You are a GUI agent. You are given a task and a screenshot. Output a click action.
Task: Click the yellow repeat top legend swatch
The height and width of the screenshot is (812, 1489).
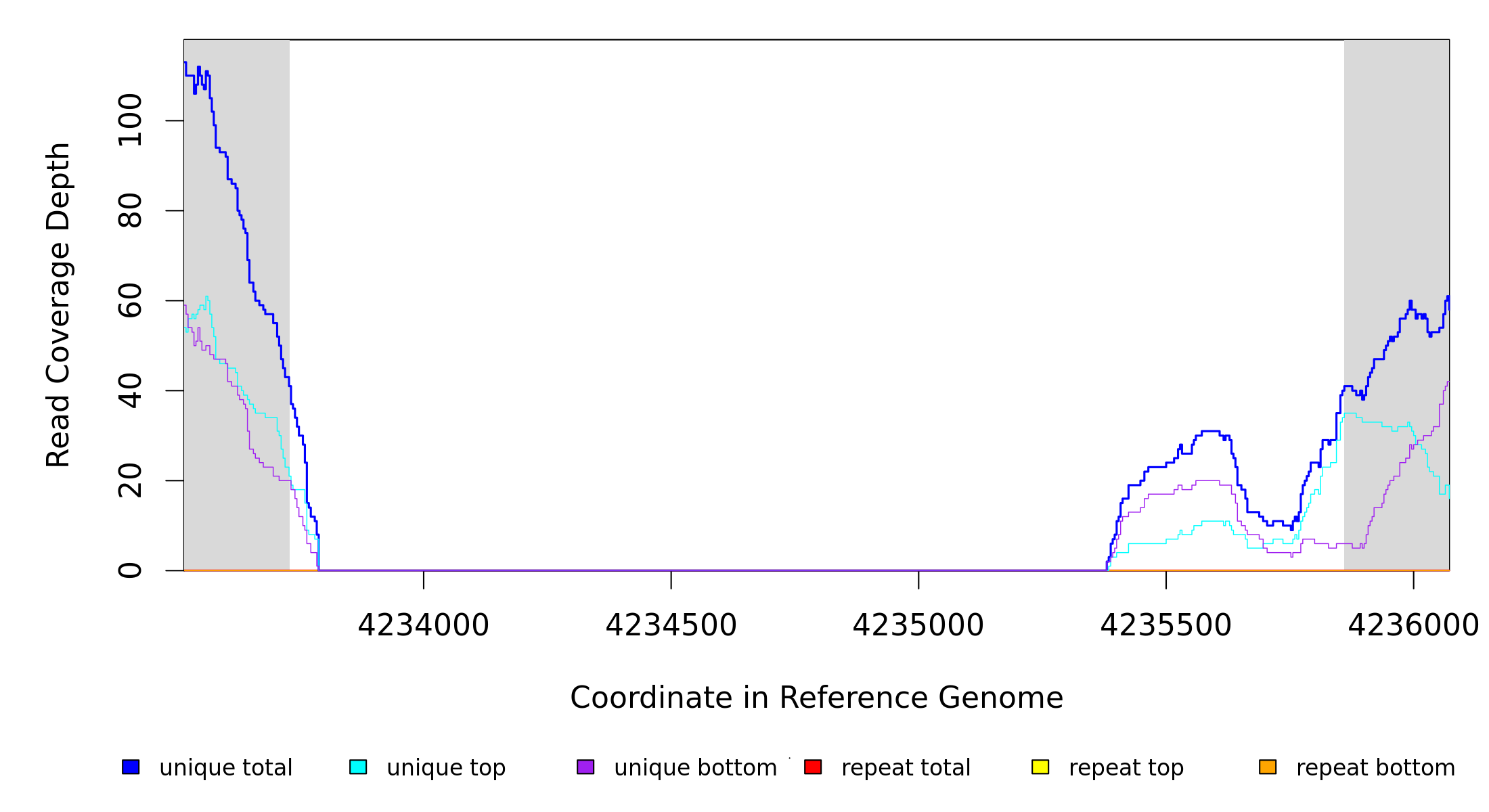click(x=1040, y=767)
